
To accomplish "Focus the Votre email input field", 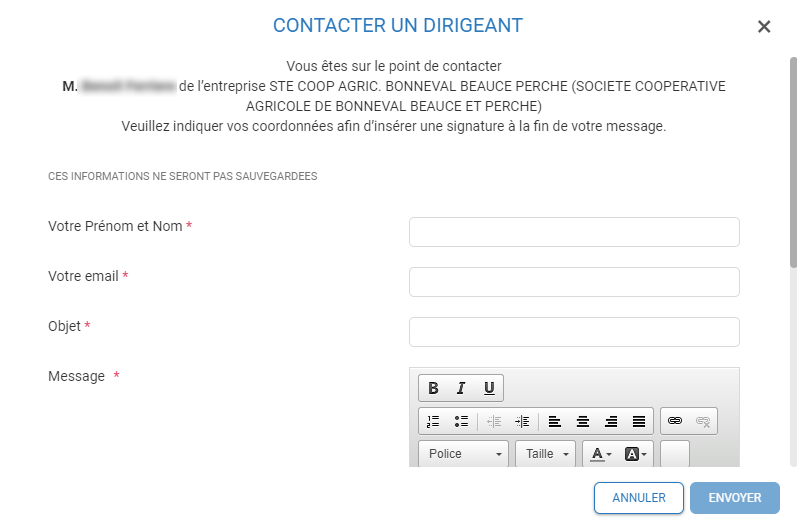I will coord(574,282).
